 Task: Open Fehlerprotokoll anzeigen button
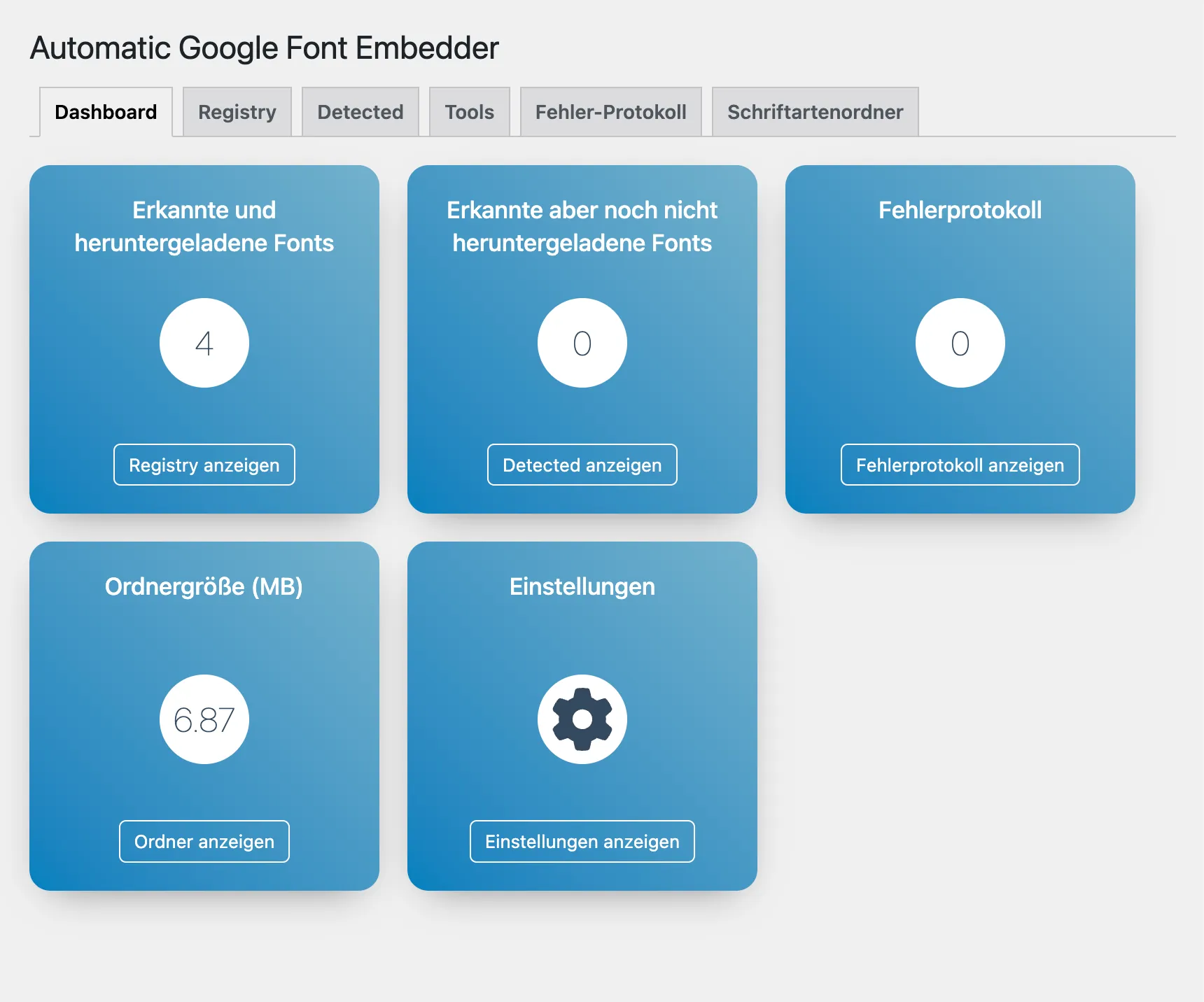tap(960, 465)
